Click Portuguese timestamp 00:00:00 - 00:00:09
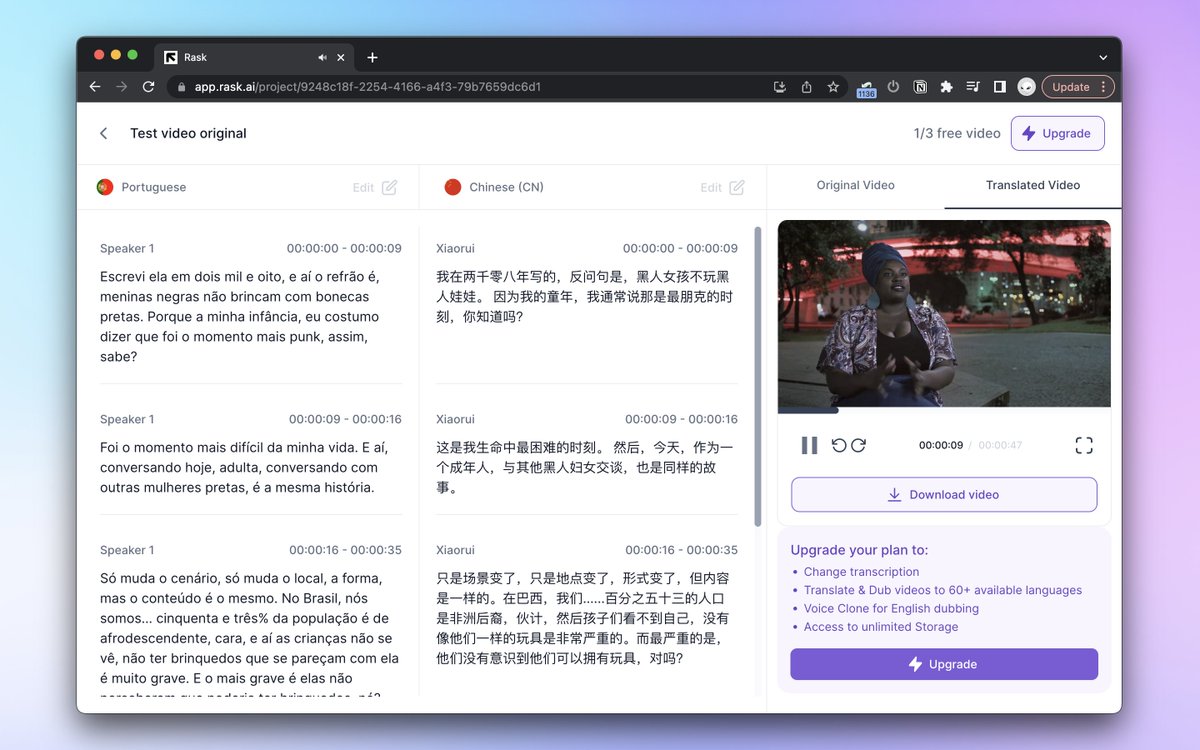 tap(344, 248)
